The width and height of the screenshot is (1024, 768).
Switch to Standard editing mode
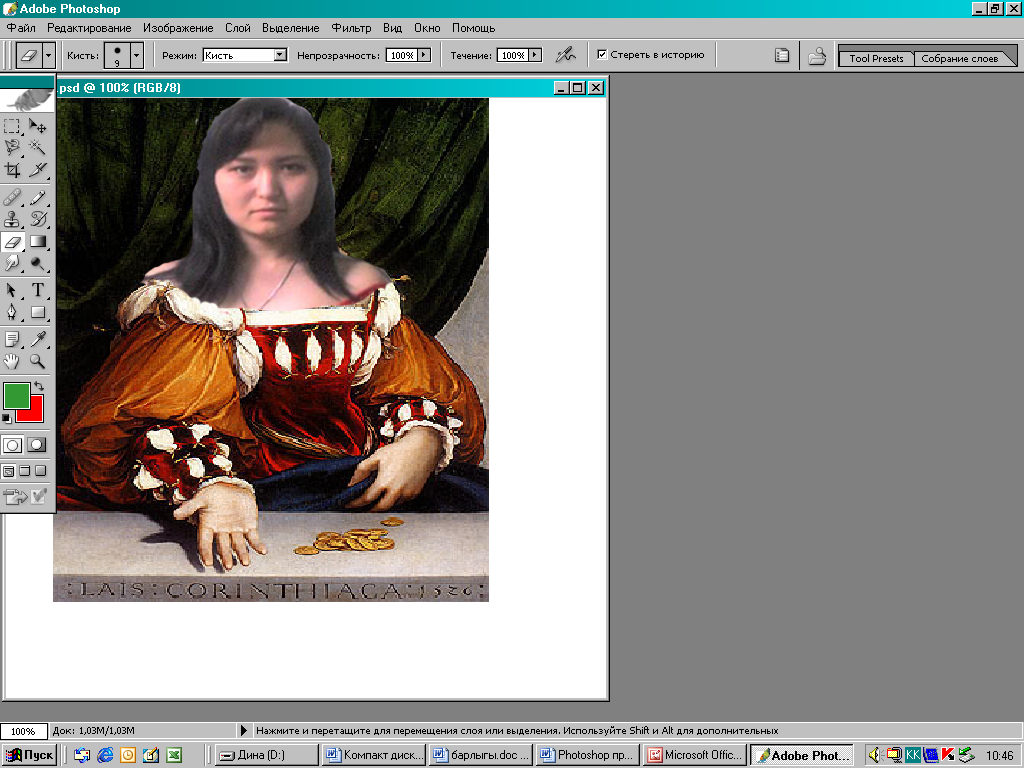point(12,445)
